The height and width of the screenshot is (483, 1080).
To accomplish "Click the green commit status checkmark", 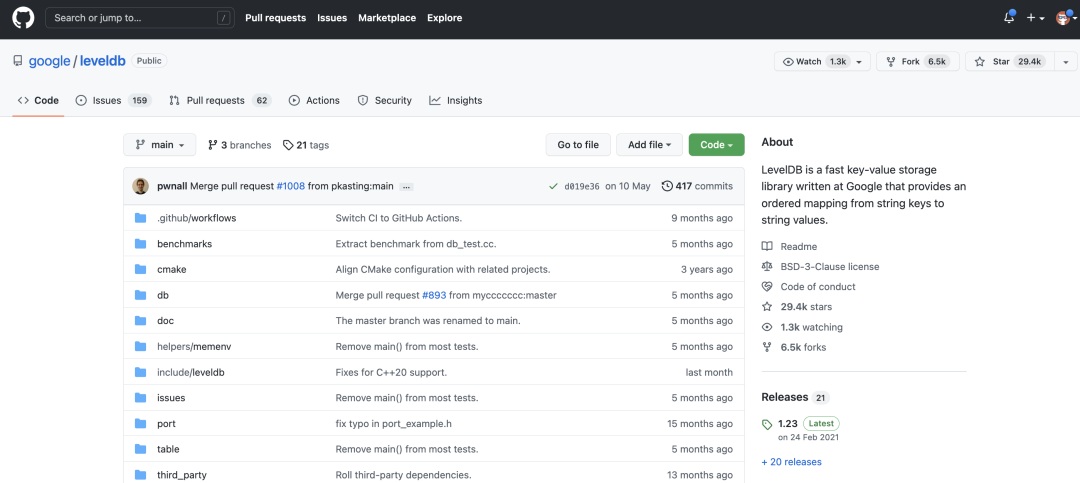I will (x=553, y=186).
